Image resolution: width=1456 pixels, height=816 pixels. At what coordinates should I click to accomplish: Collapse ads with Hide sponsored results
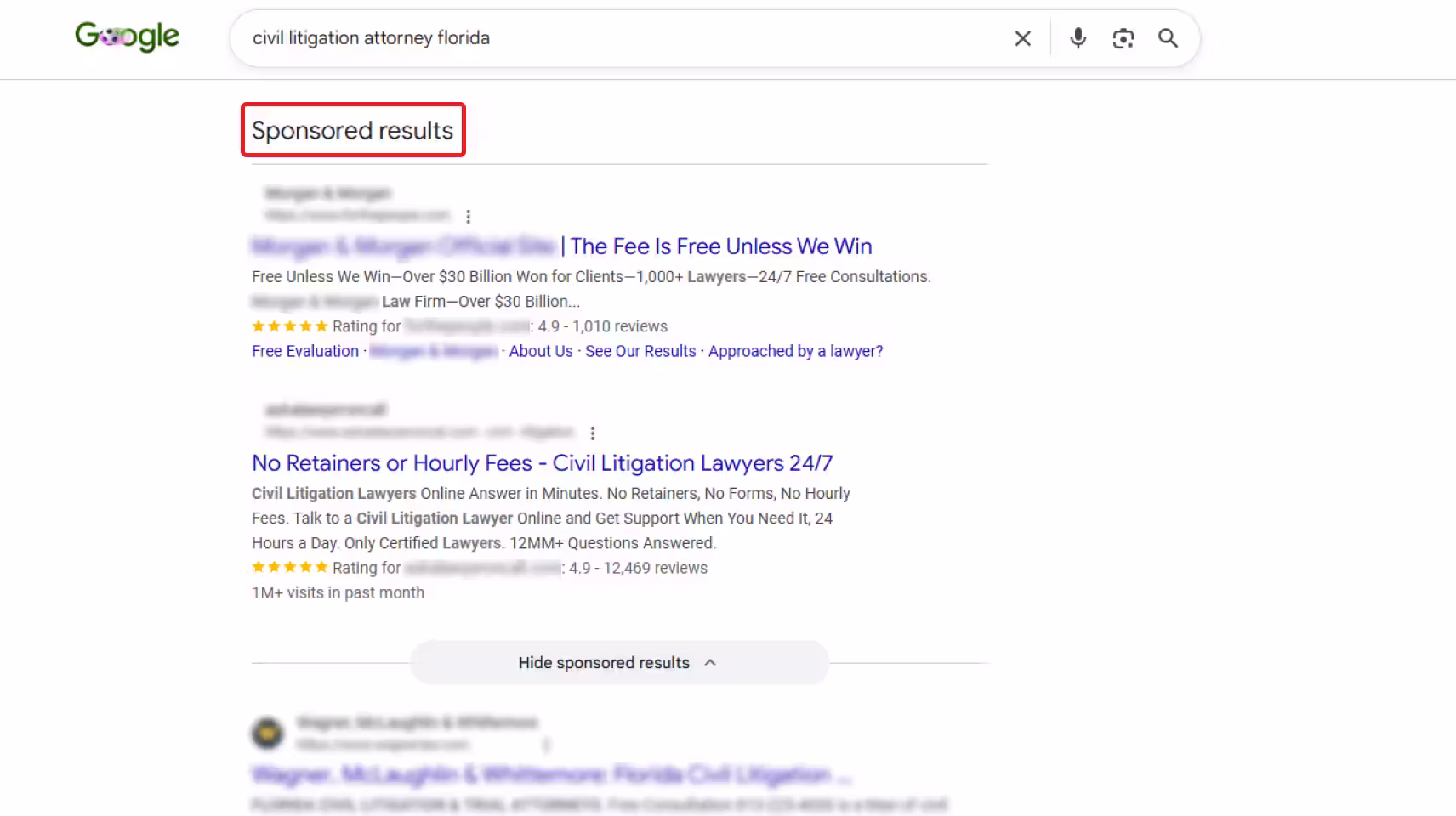click(x=619, y=662)
